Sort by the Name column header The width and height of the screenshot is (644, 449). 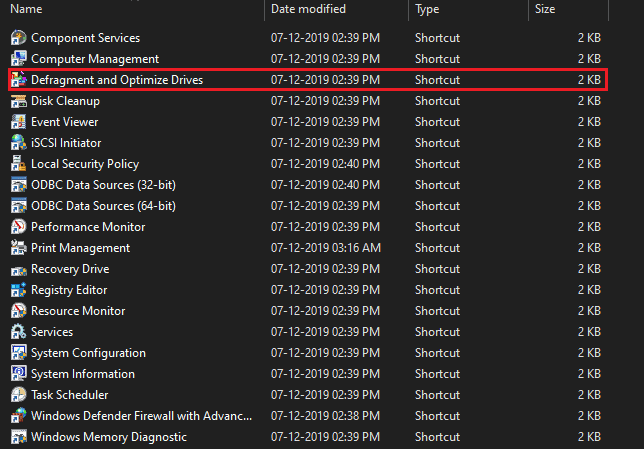(x=26, y=9)
